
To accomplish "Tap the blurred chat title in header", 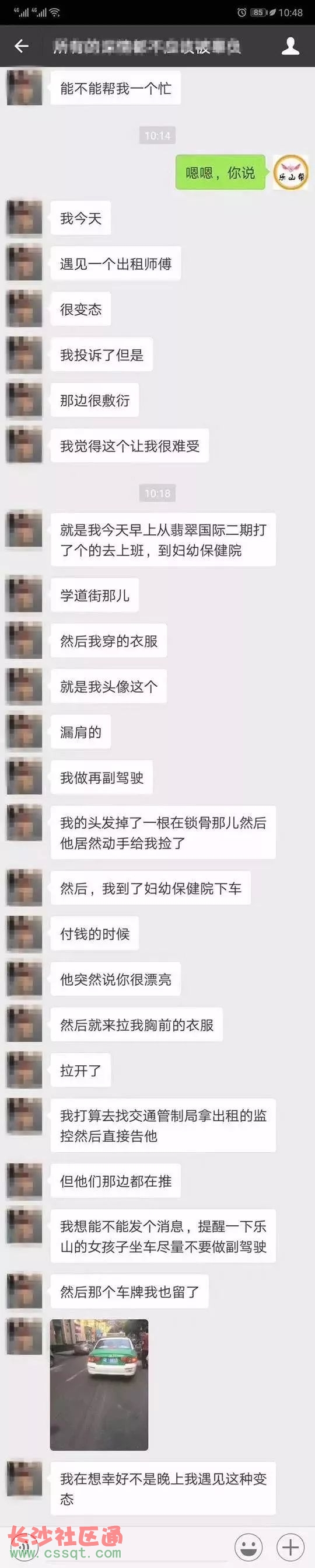I will pyautogui.click(x=146, y=46).
